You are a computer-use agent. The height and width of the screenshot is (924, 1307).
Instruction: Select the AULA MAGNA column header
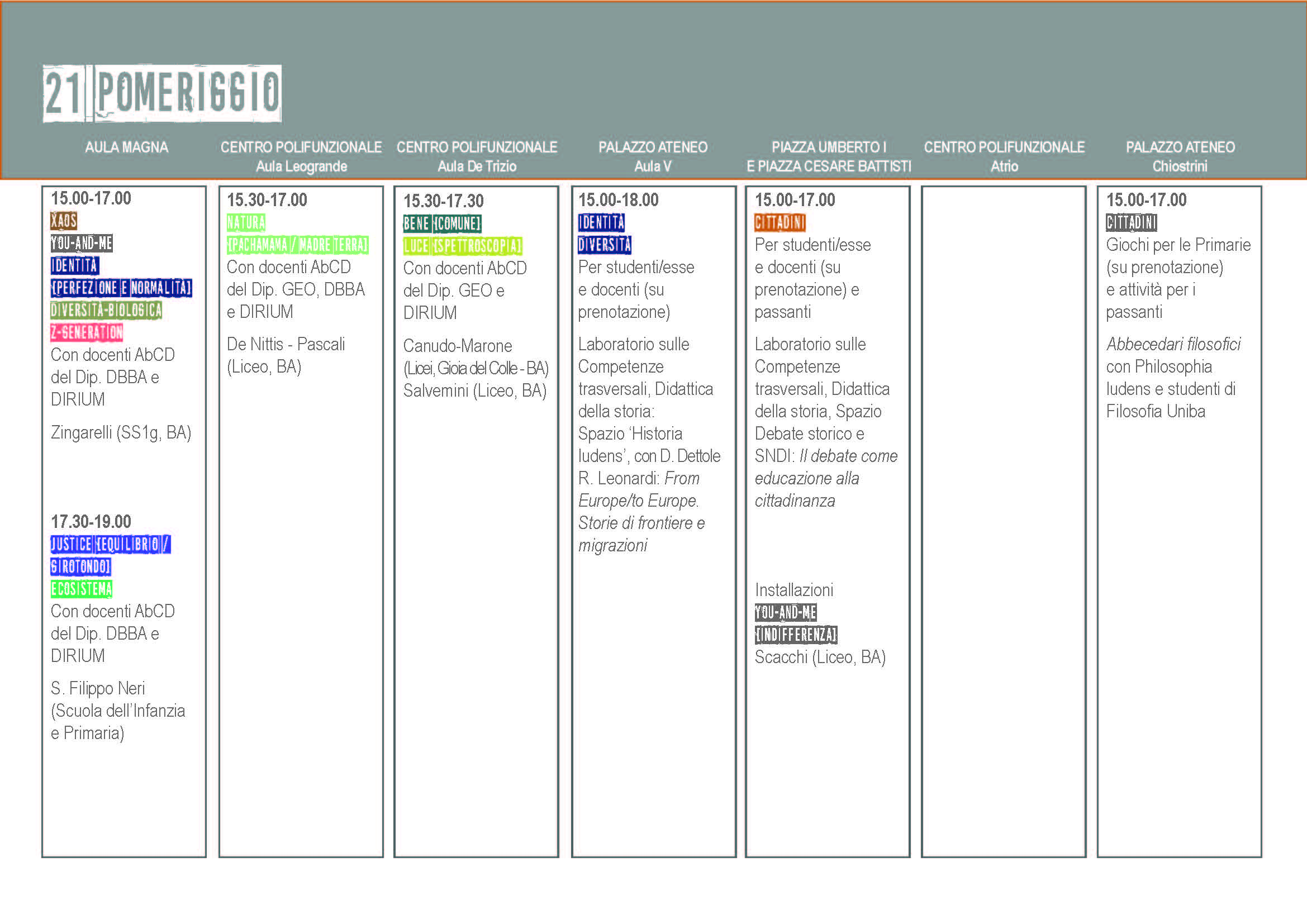[126, 147]
